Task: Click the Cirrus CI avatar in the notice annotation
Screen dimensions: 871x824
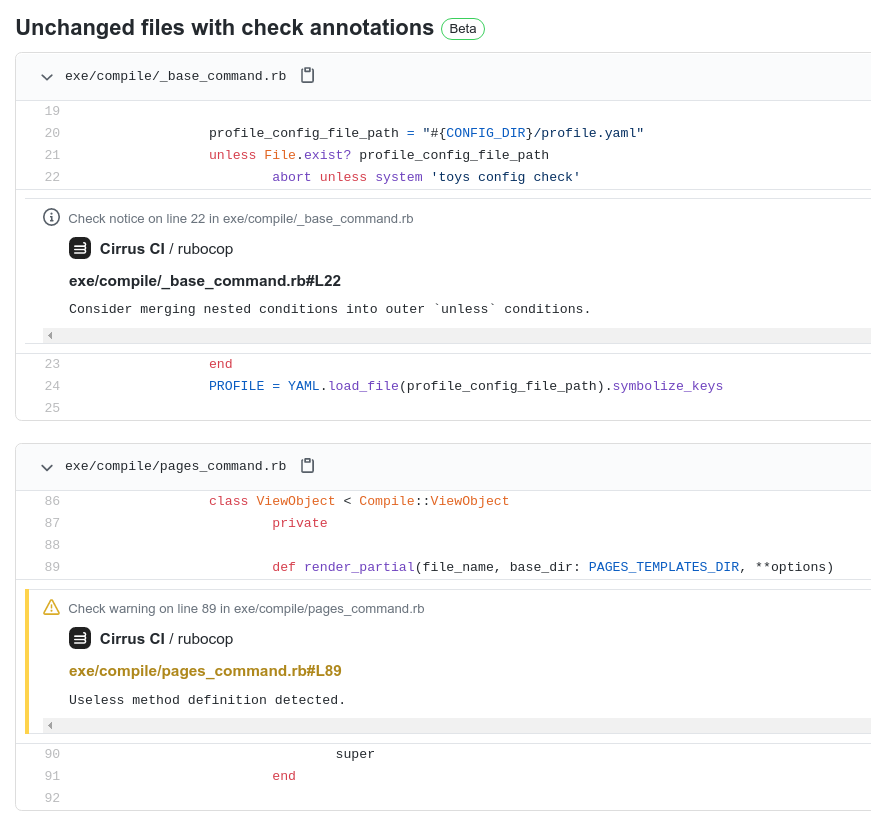Action: [x=80, y=248]
